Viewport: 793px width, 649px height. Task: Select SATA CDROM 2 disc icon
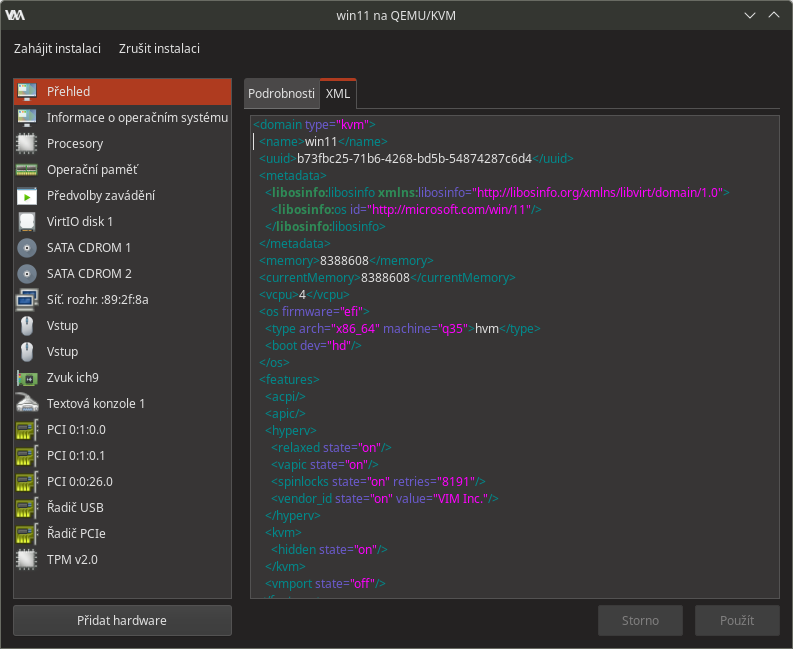(x=27, y=274)
